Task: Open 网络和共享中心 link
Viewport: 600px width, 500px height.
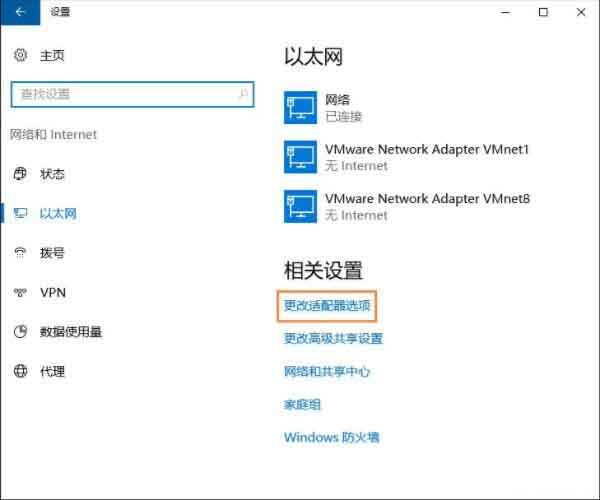Action: coord(327,371)
